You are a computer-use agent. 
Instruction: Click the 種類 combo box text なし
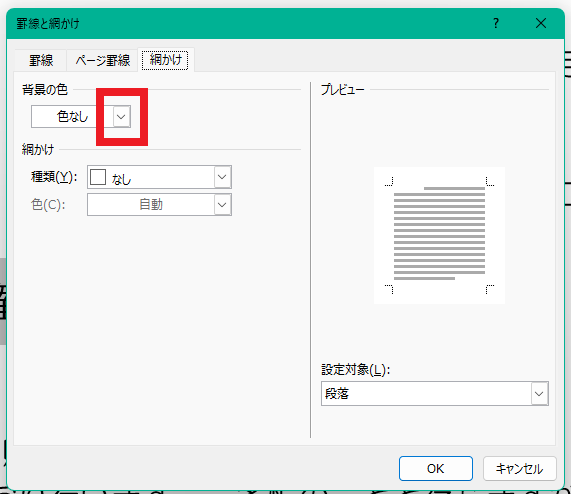click(121, 179)
